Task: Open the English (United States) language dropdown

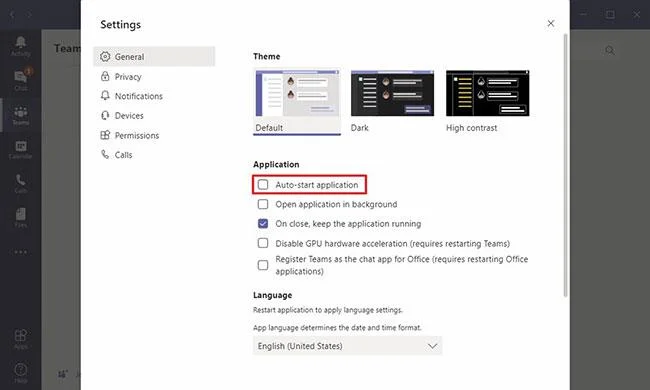Action: (x=347, y=346)
